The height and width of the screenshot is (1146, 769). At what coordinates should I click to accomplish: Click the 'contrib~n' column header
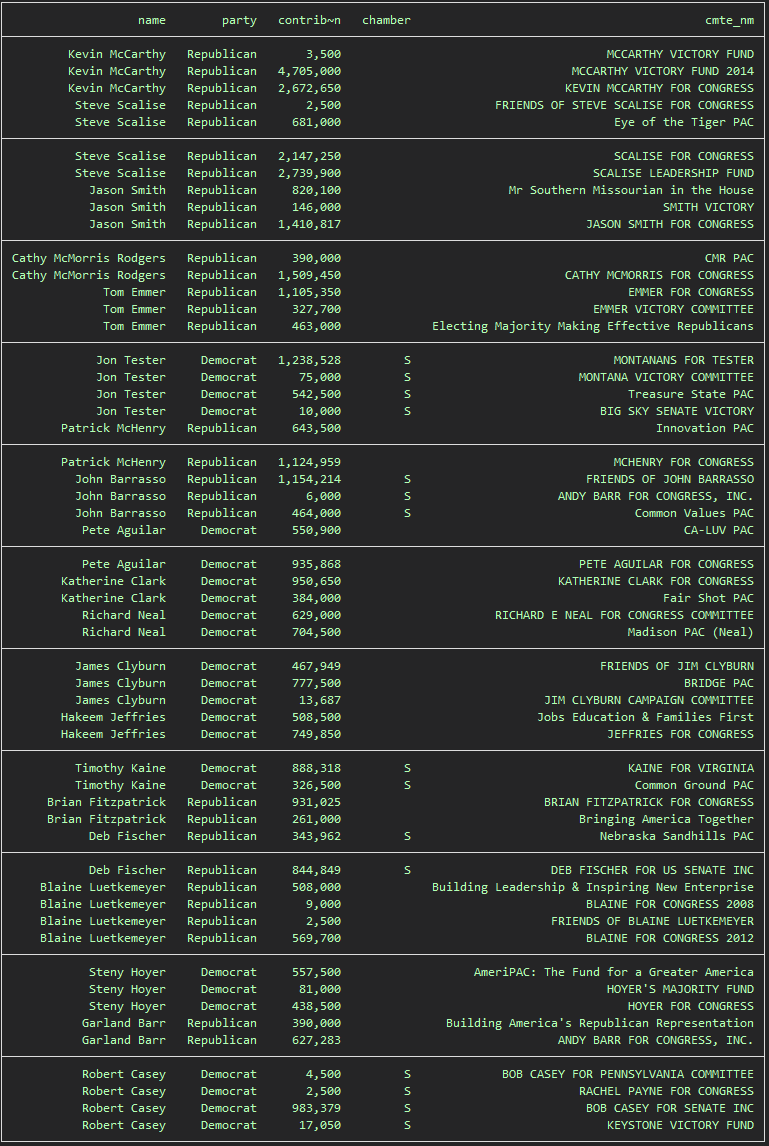(309, 20)
